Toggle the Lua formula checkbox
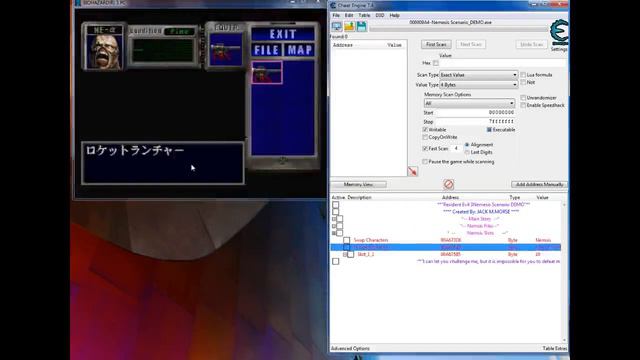 click(523, 75)
